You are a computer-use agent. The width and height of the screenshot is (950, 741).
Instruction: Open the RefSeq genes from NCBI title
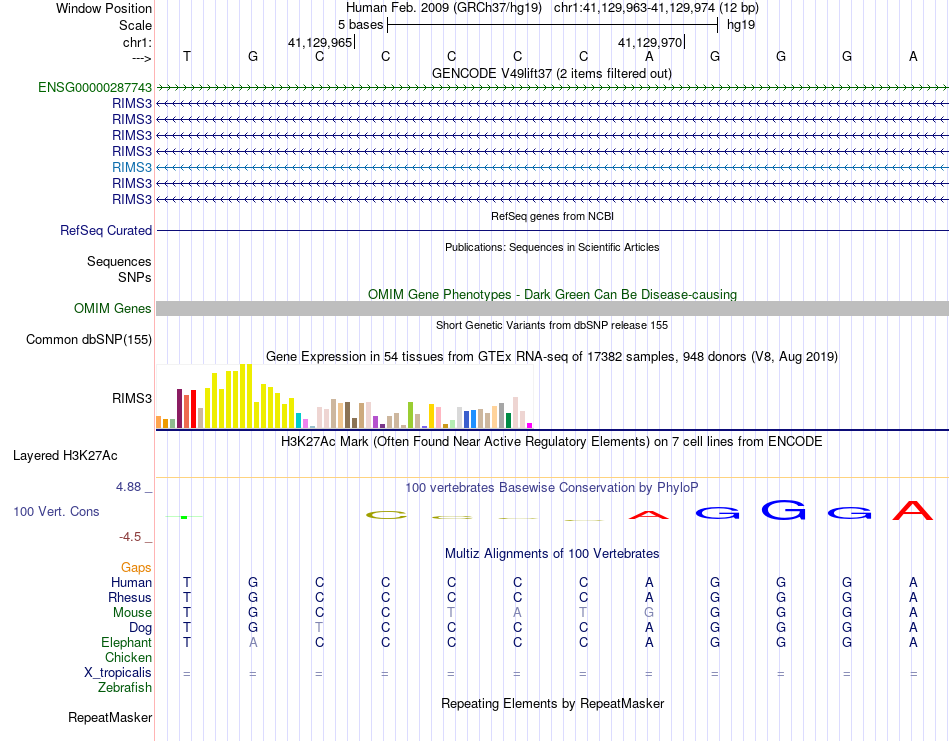[552, 216]
